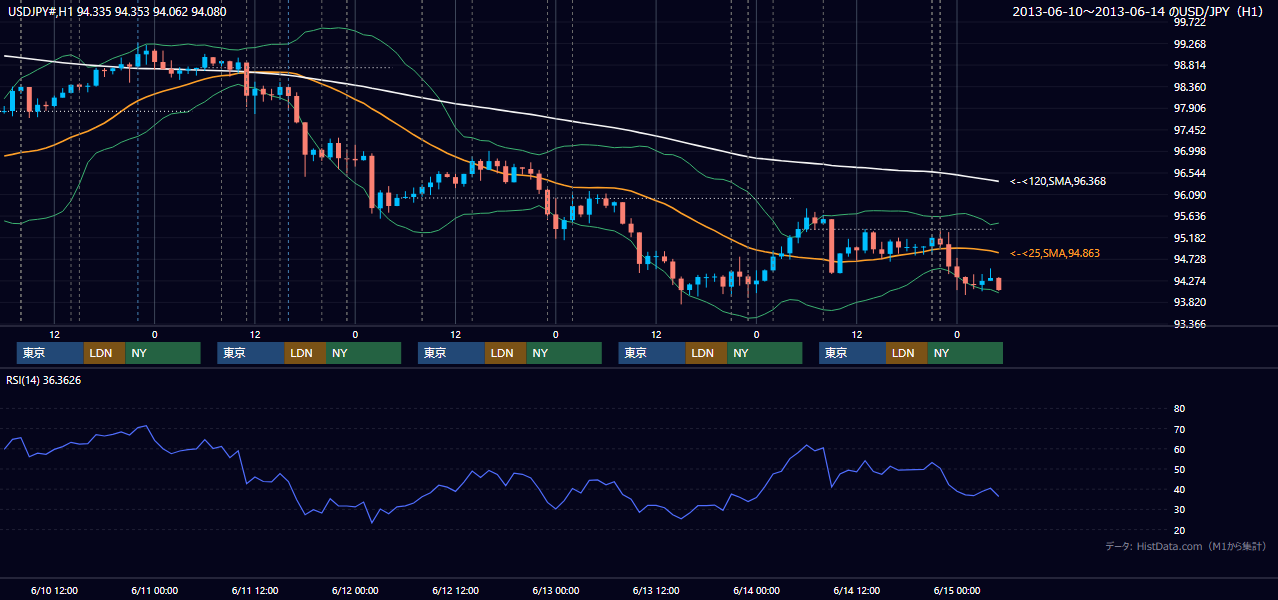Click RSI scale value 80

click(1179, 409)
